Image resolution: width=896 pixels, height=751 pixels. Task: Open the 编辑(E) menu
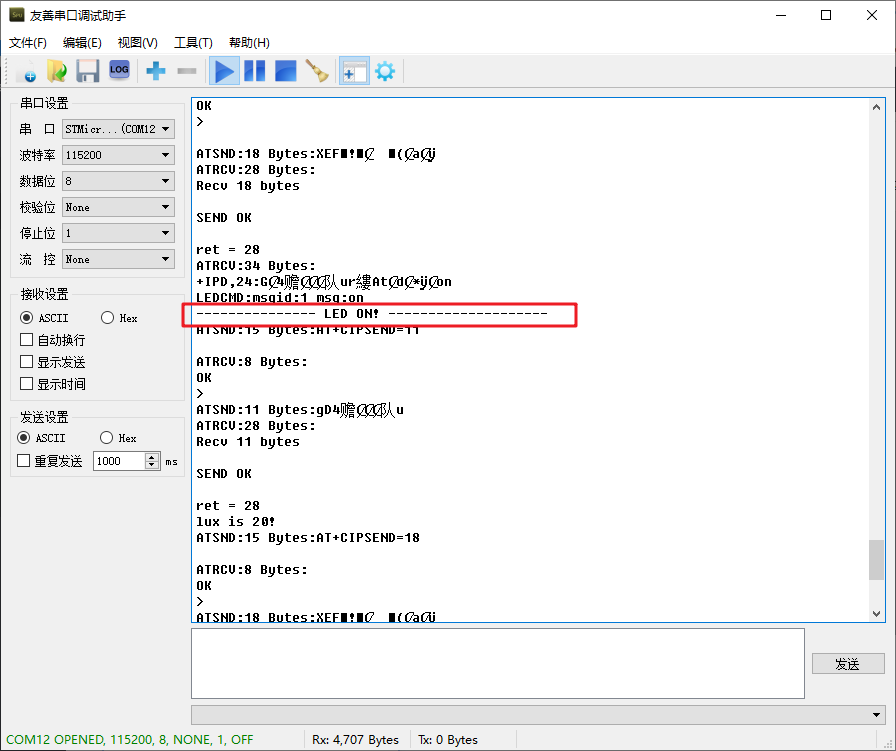[82, 43]
